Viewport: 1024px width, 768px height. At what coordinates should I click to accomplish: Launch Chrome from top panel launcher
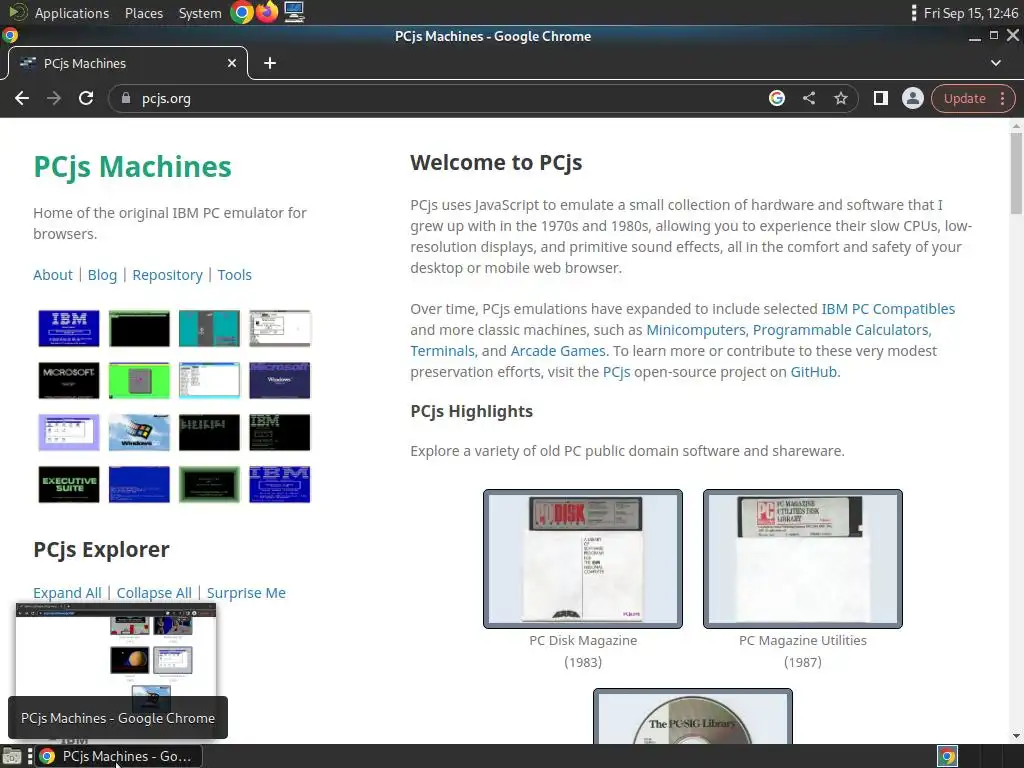coord(242,12)
